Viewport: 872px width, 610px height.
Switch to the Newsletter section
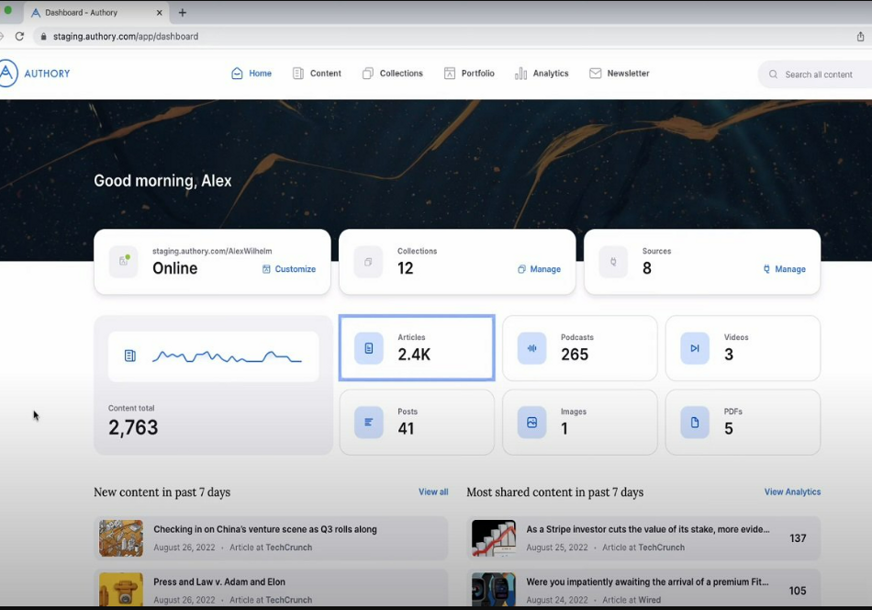tap(619, 73)
